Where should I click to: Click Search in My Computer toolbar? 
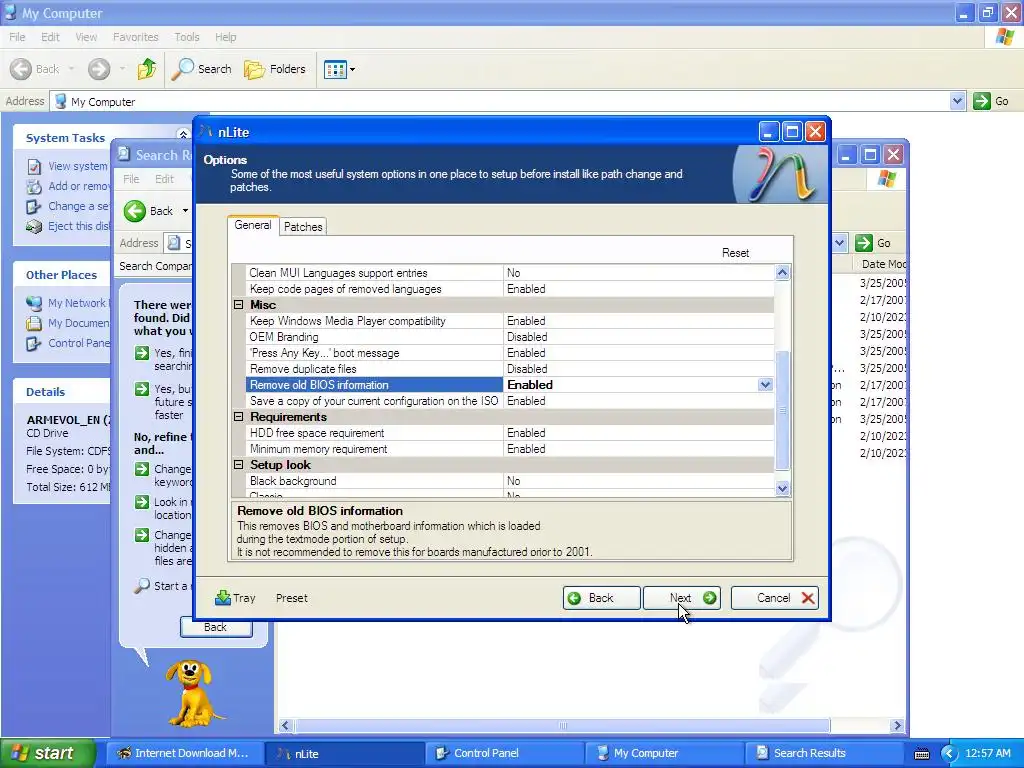201,69
